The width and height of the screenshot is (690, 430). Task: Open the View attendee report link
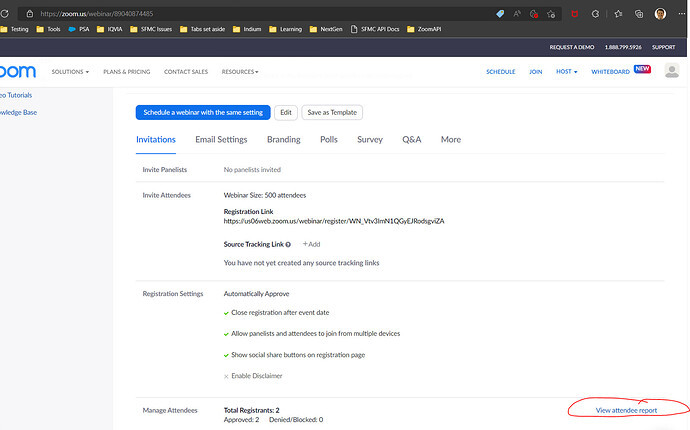click(626, 410)
